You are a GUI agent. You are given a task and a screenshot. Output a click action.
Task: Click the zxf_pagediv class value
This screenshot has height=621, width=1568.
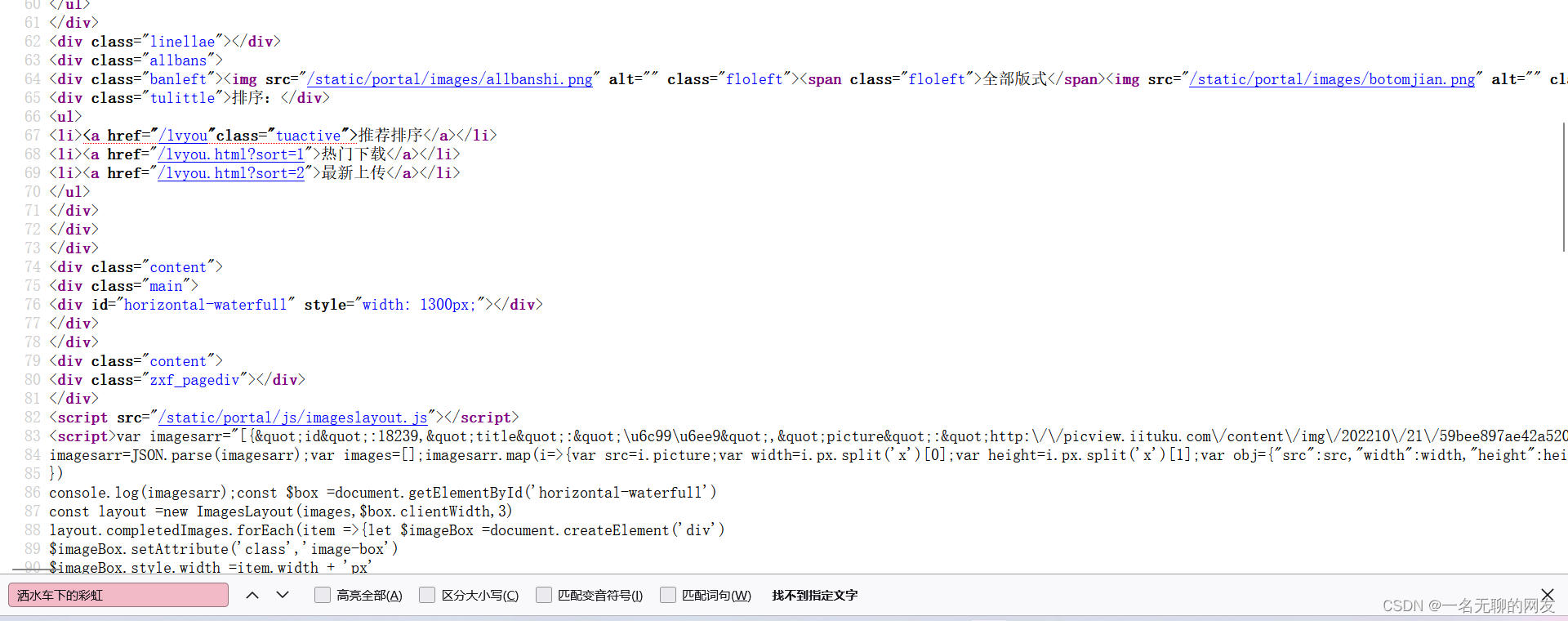coord(195,380)
